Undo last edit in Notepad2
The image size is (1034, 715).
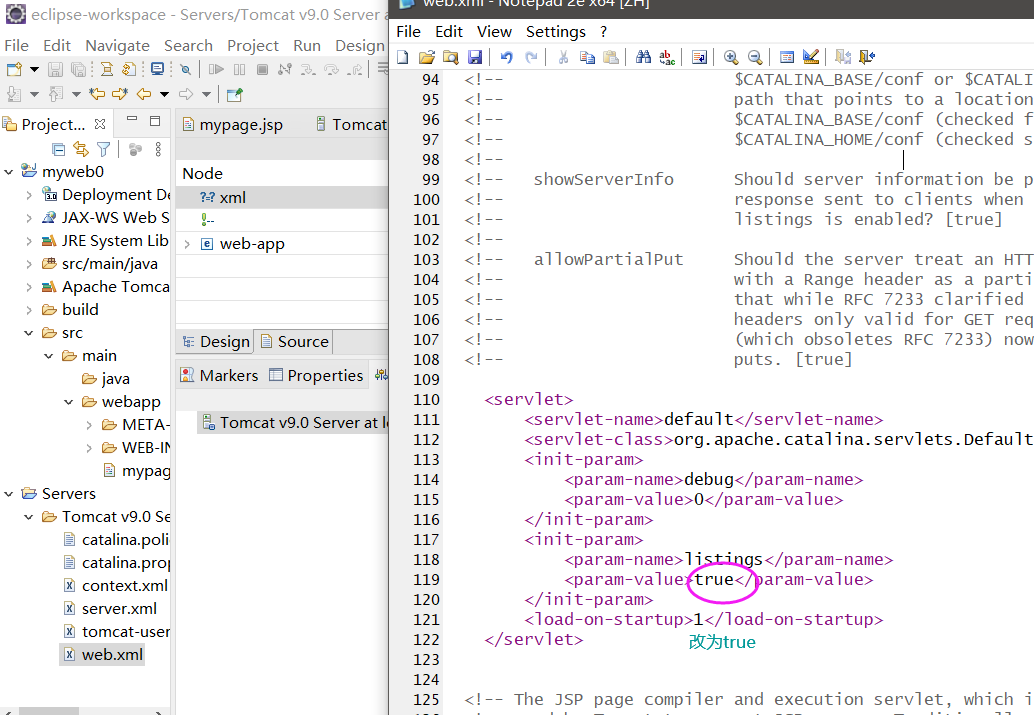click(506, 57)
